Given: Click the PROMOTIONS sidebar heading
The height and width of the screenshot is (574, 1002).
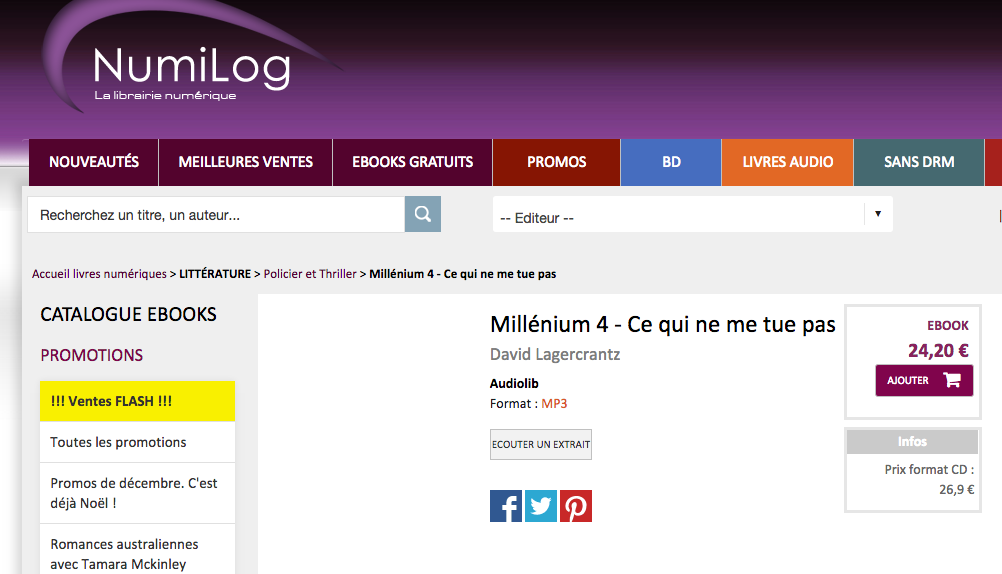Looking at the screenshot, I should (91, 355).
